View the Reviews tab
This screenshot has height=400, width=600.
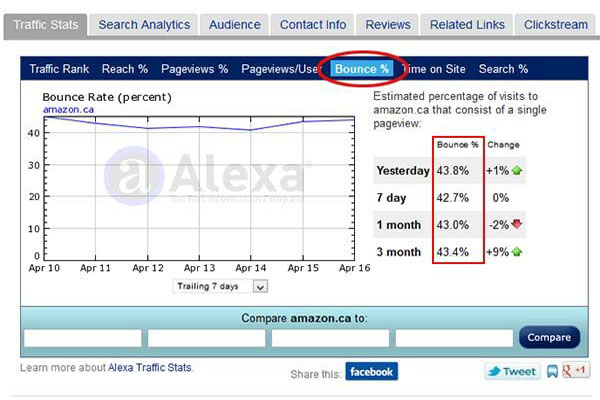(388, 25)
